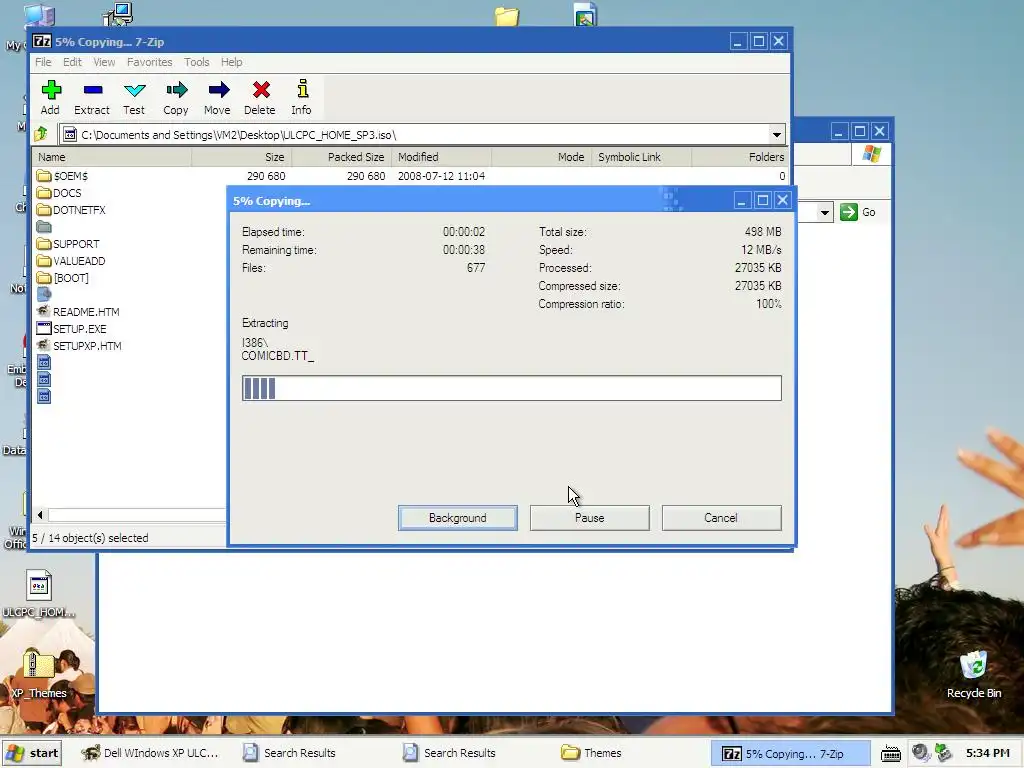Select the [BOOT] folder
Image resolution: width=1024 pixels, height=768 pixels.
(63, 278)
